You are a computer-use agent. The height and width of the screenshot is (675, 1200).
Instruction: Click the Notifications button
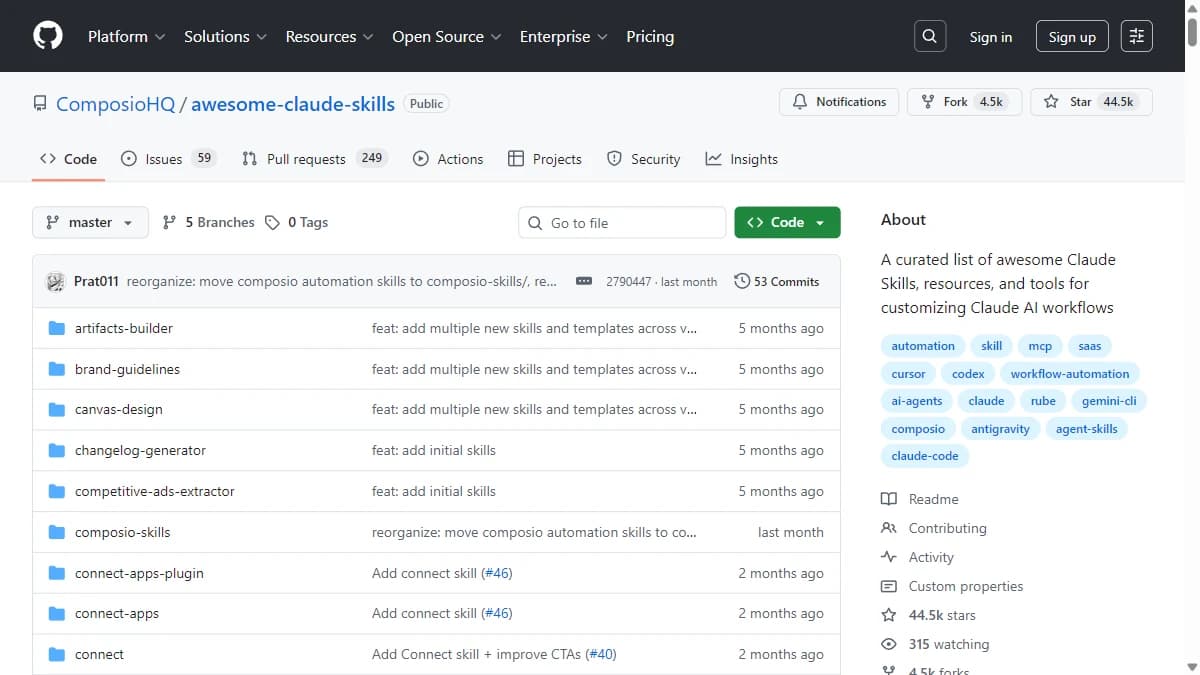click(x=839, y=102)
